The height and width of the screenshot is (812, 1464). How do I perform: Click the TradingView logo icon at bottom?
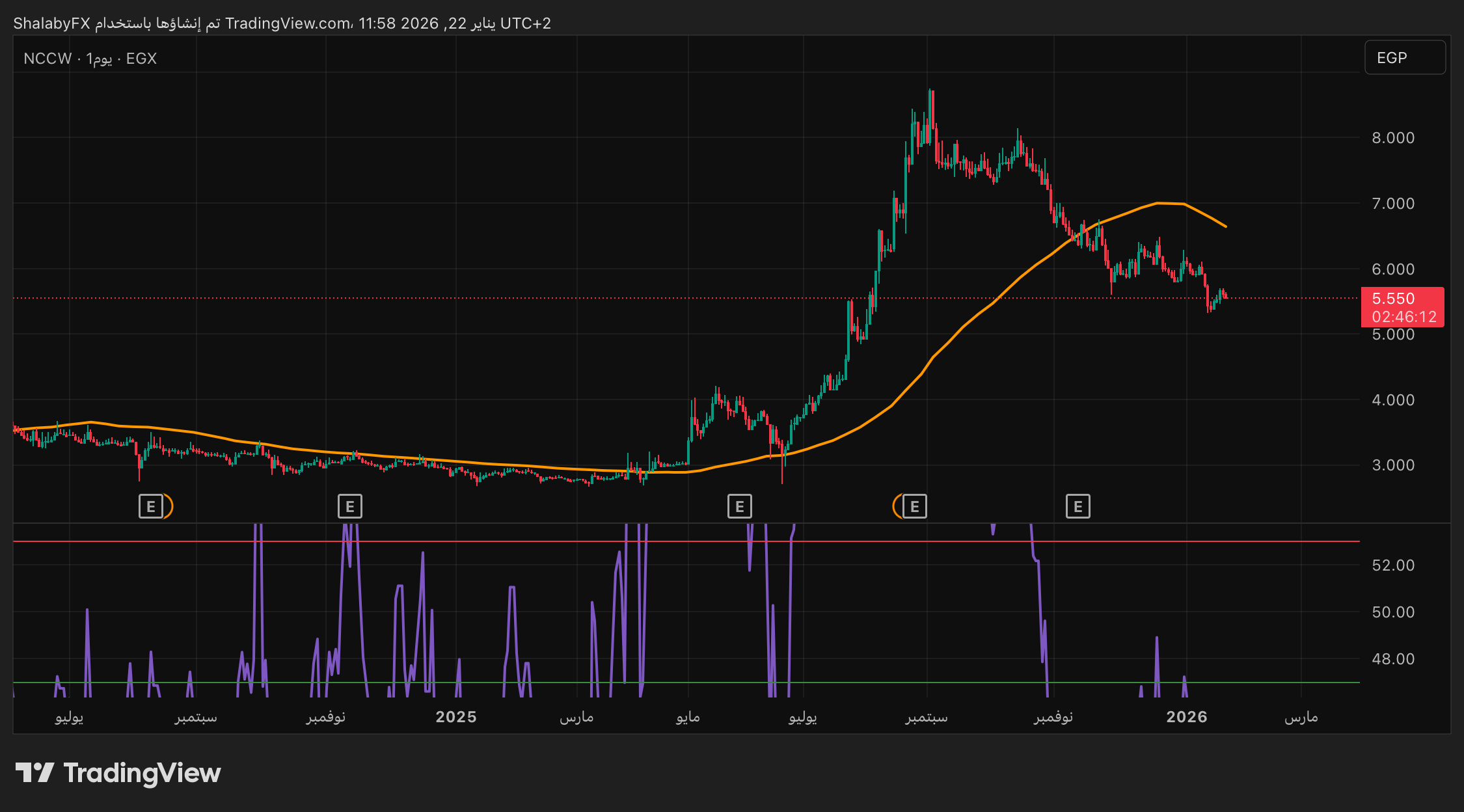(34, 773)
